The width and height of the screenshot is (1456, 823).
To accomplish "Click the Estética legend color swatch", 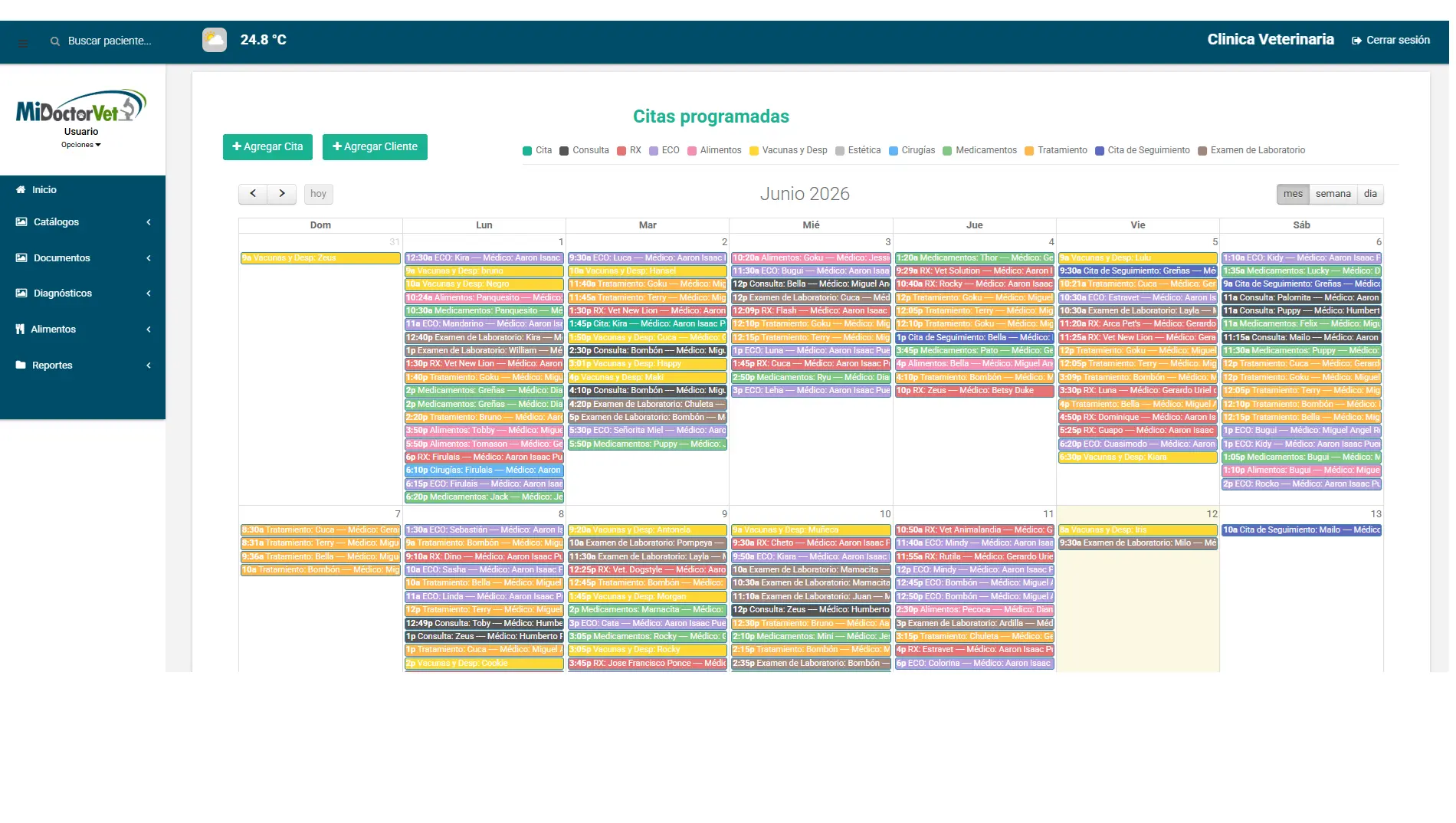I will coord(840,151).
